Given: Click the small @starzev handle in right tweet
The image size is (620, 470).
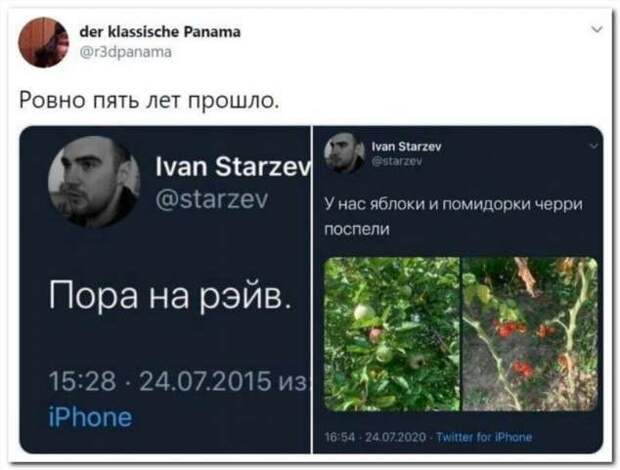Looking at the screenshot, I should click(x=397, y=161).
